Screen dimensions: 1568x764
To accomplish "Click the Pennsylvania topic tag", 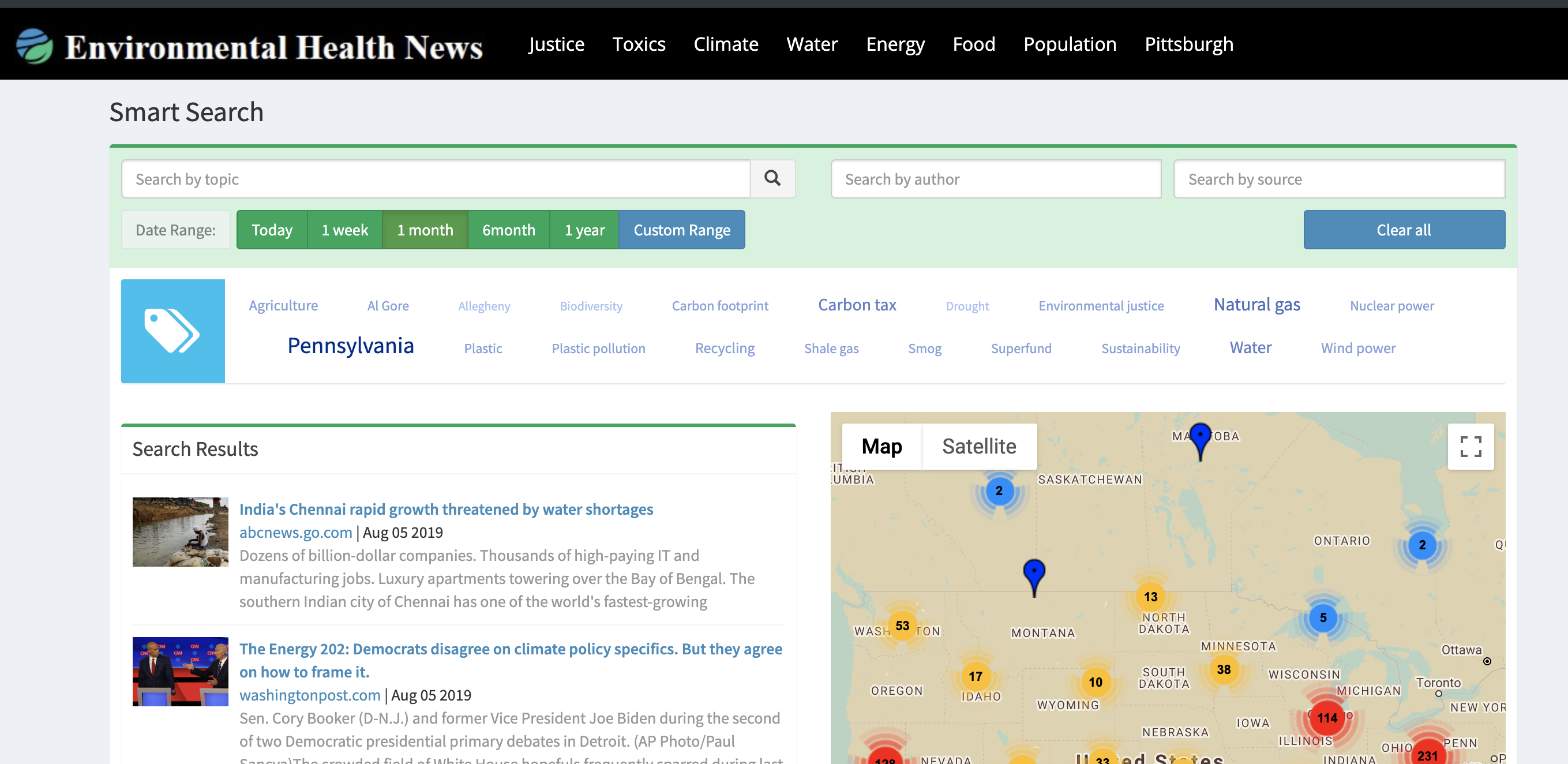I will tap(351, 346).
